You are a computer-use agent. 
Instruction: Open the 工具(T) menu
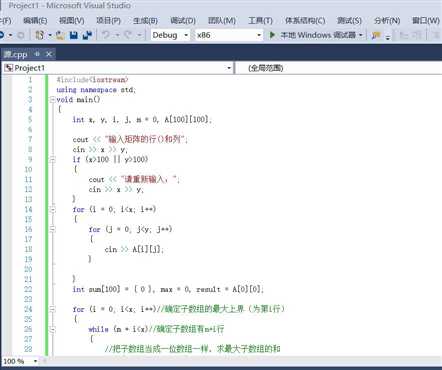point(260,21)
